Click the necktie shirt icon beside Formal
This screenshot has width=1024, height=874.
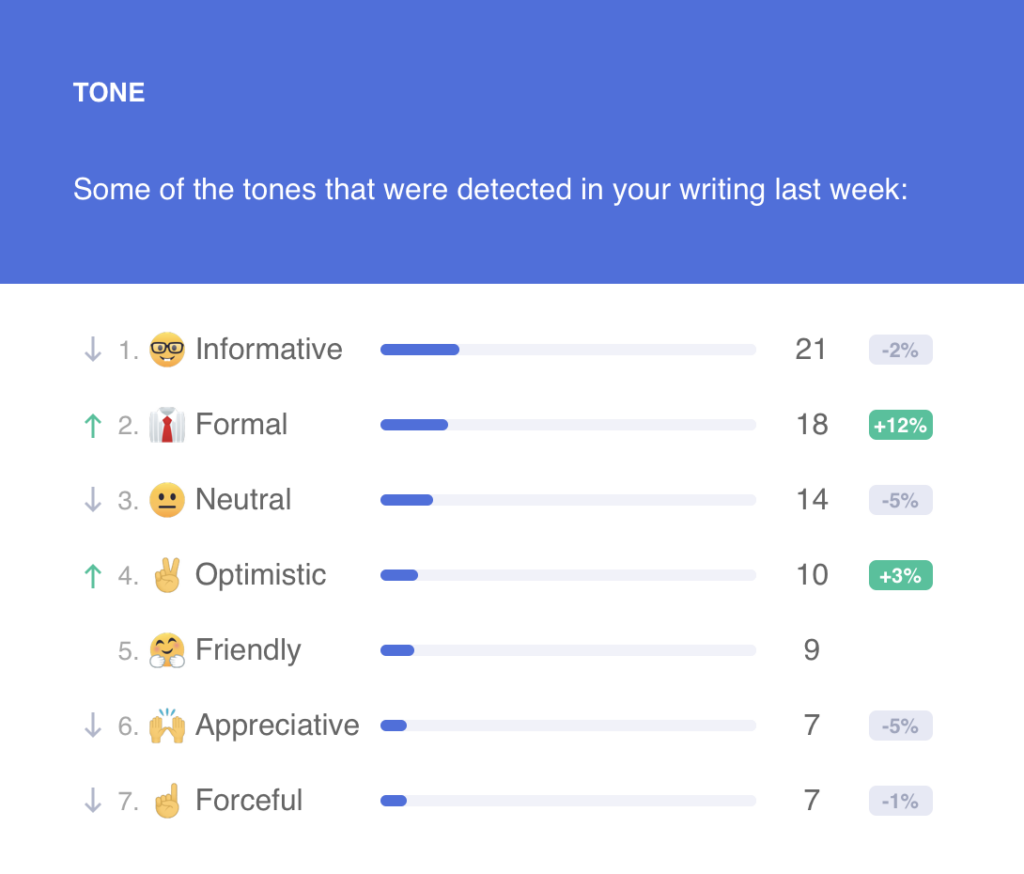(167, 425)
